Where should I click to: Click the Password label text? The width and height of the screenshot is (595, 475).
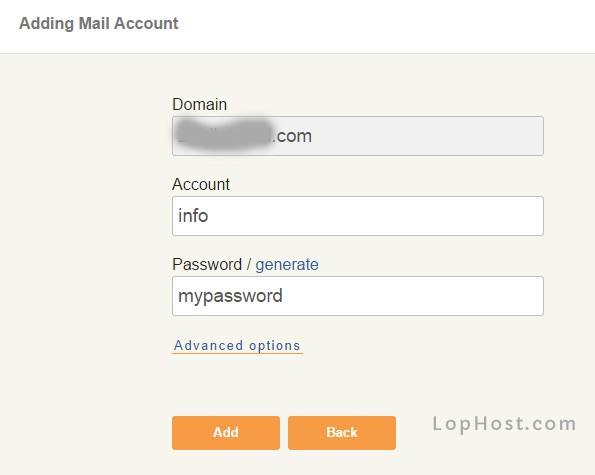click(x=207, y=264)
